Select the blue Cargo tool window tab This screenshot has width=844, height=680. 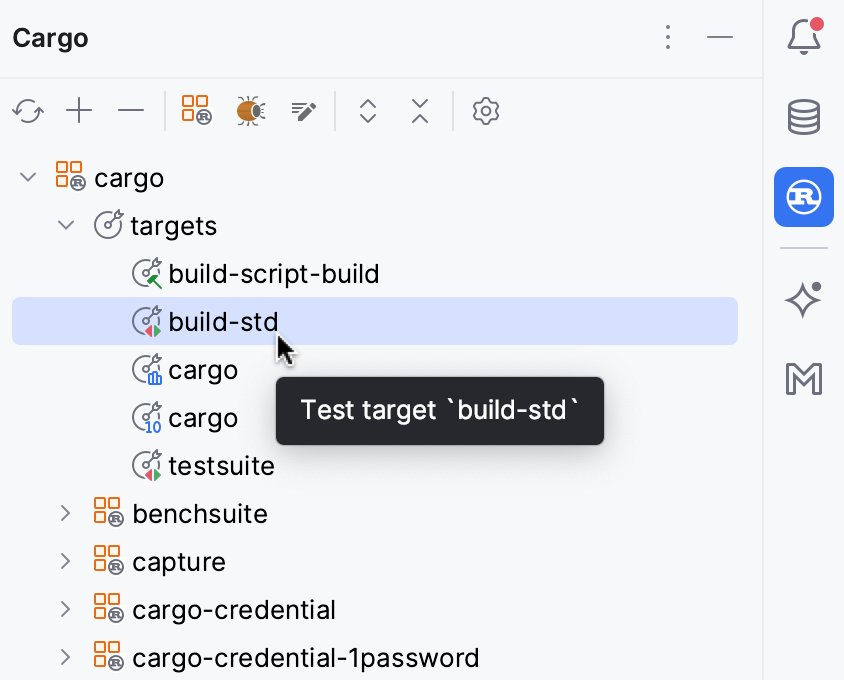[x=803, y=197]
